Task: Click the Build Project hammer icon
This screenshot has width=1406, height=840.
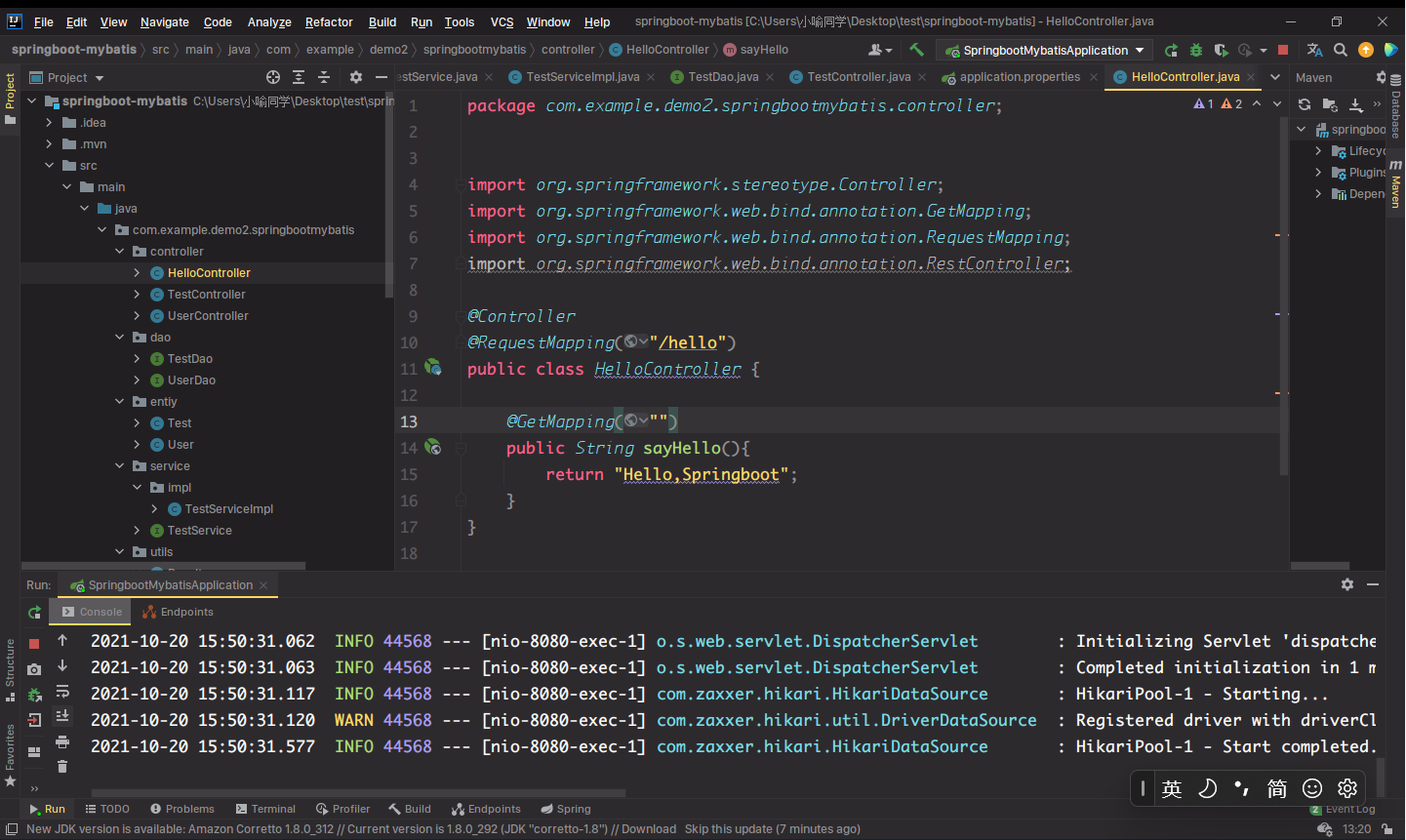Action: click(916, 50)
